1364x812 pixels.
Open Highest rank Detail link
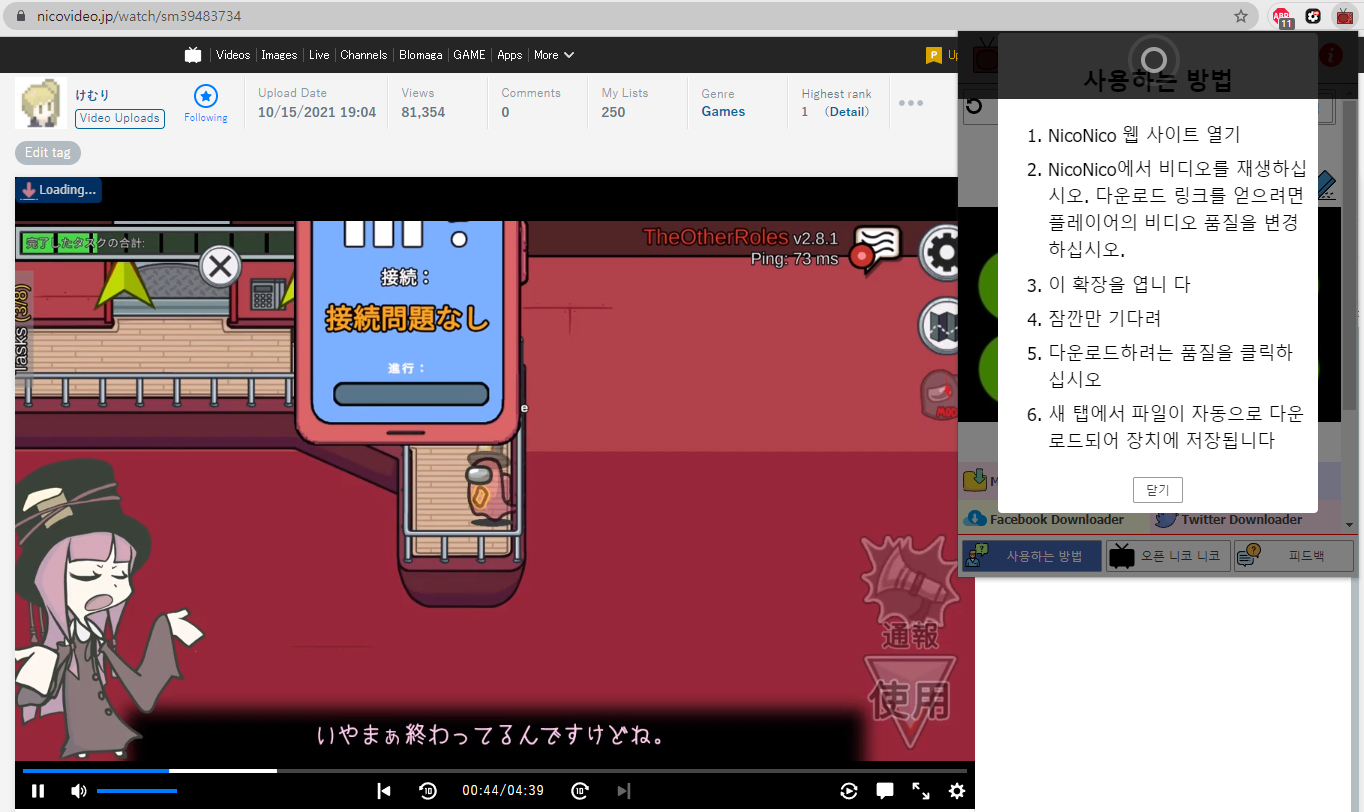(x=847, y=112)
